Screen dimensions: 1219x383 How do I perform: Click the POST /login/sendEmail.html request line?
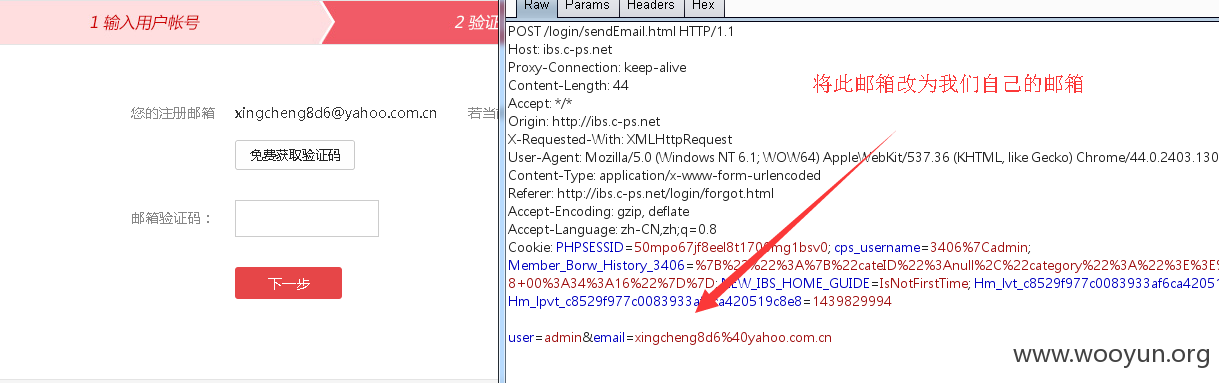coord(621,32)
